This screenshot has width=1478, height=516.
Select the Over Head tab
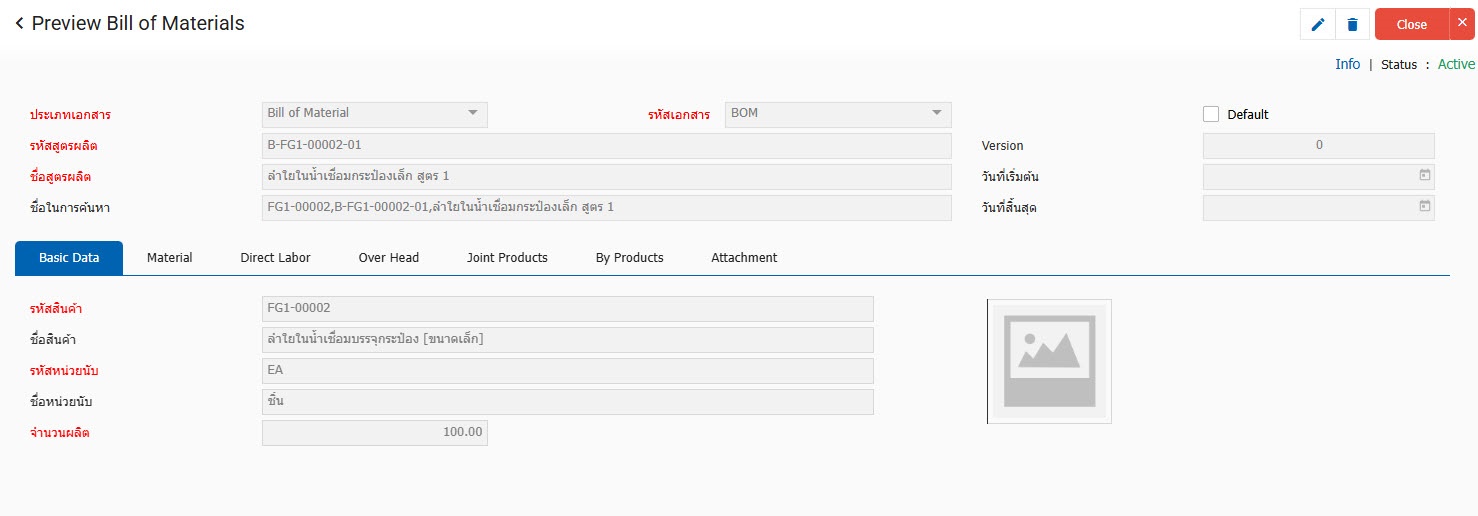click(x=388, y=258)
